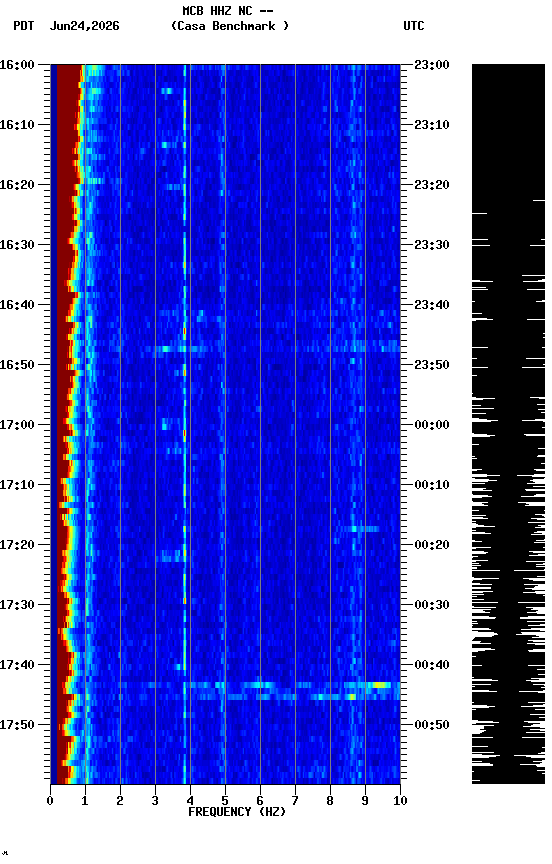Click the '00:20' UTC time label
Viewport: 552px width, 864px height.
pos(432,545)
